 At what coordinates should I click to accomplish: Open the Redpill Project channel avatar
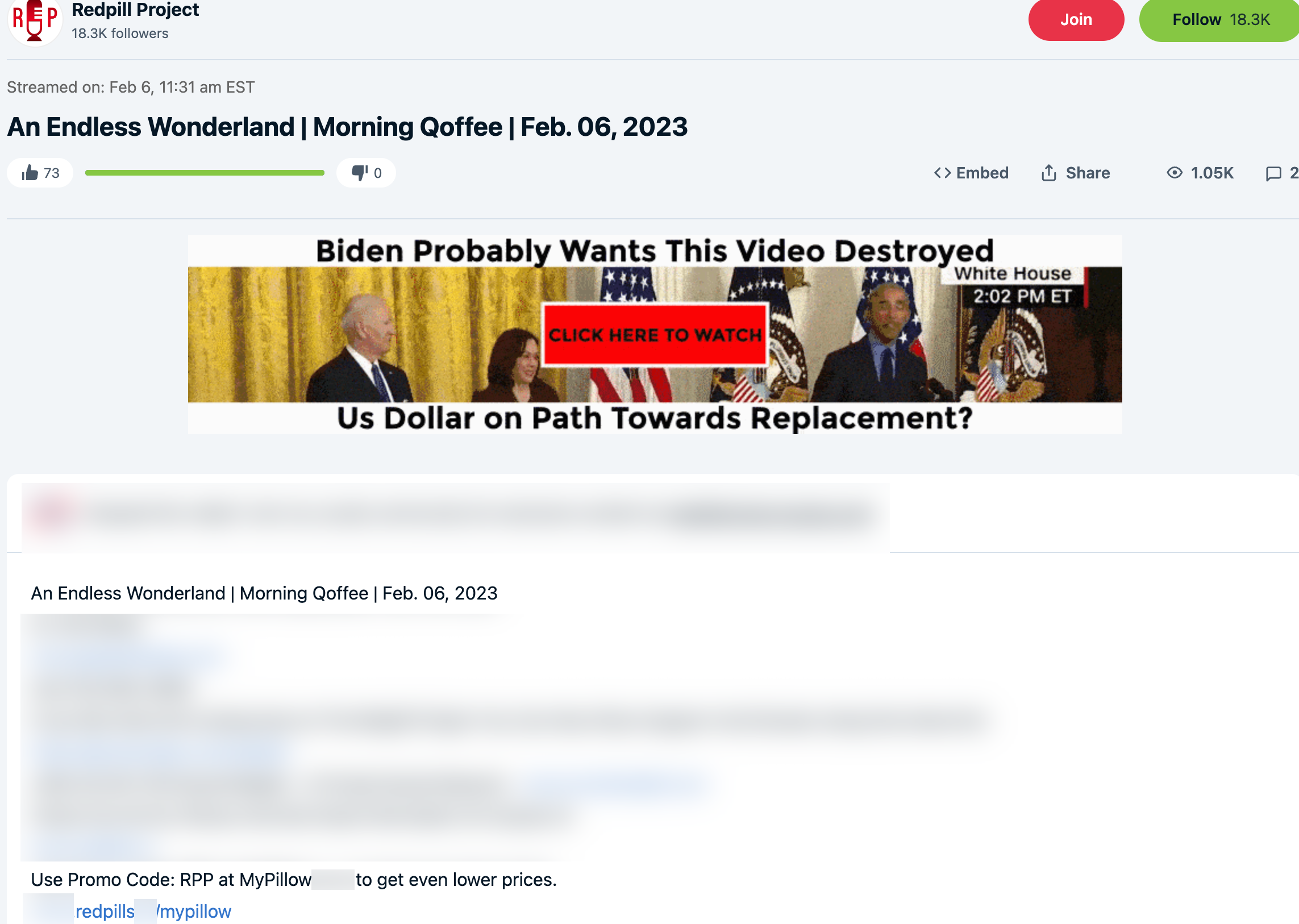34,21
